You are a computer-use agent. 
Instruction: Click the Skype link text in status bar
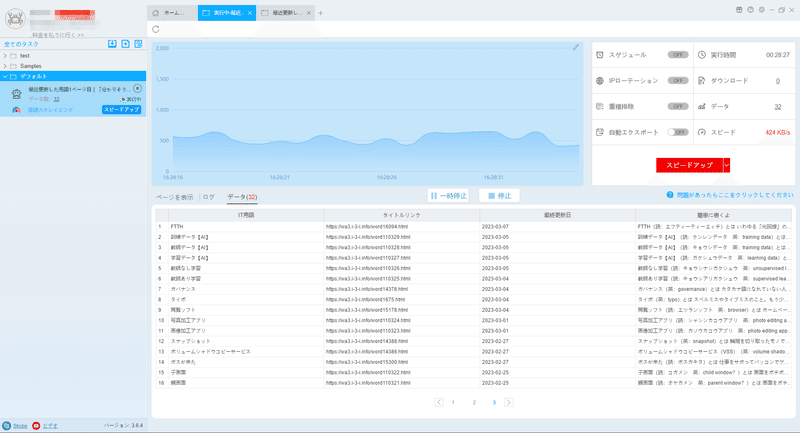pyautogui.click(x=20, y=426)
